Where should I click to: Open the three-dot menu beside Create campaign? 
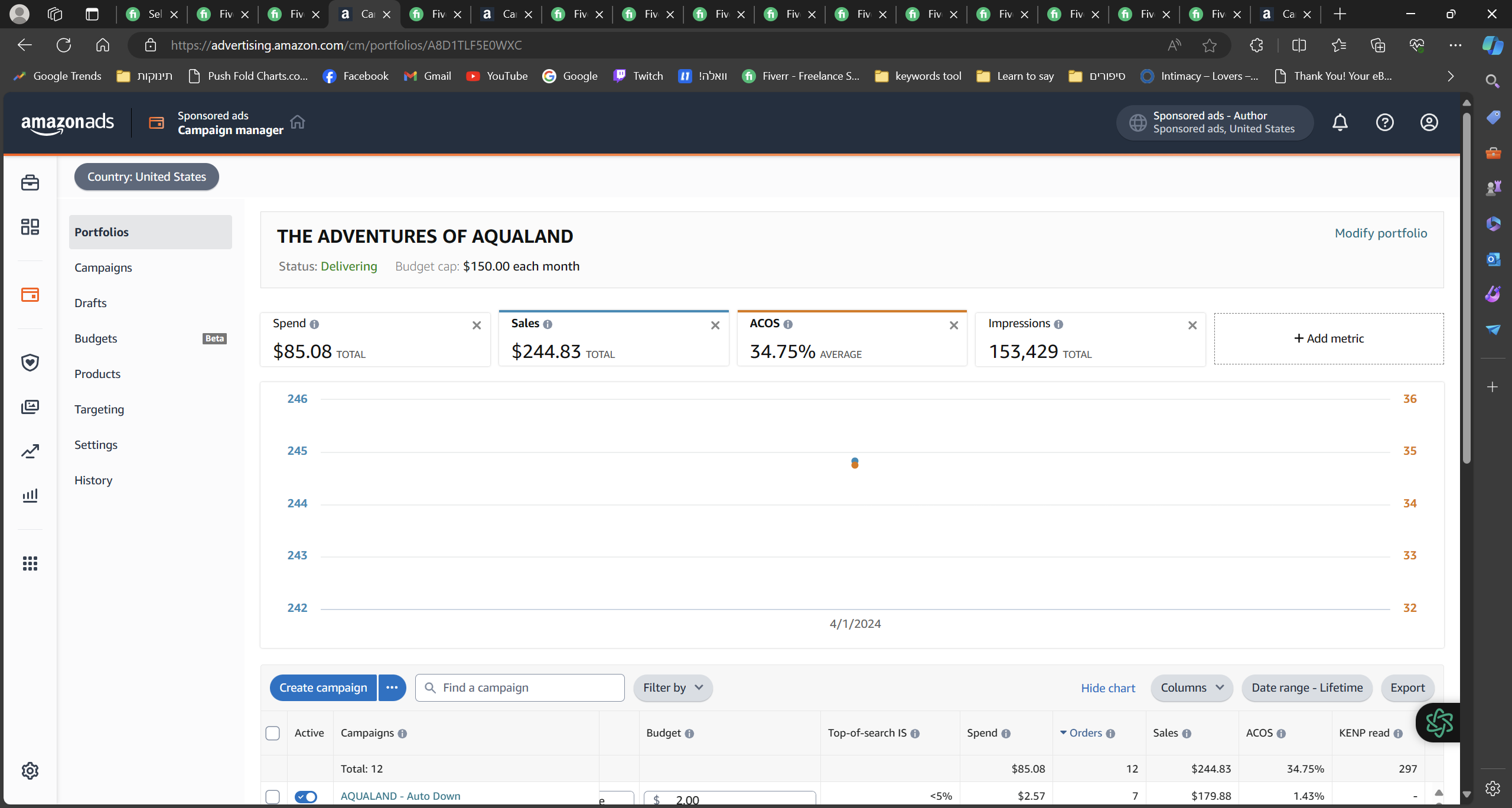(x=392, y=688)
